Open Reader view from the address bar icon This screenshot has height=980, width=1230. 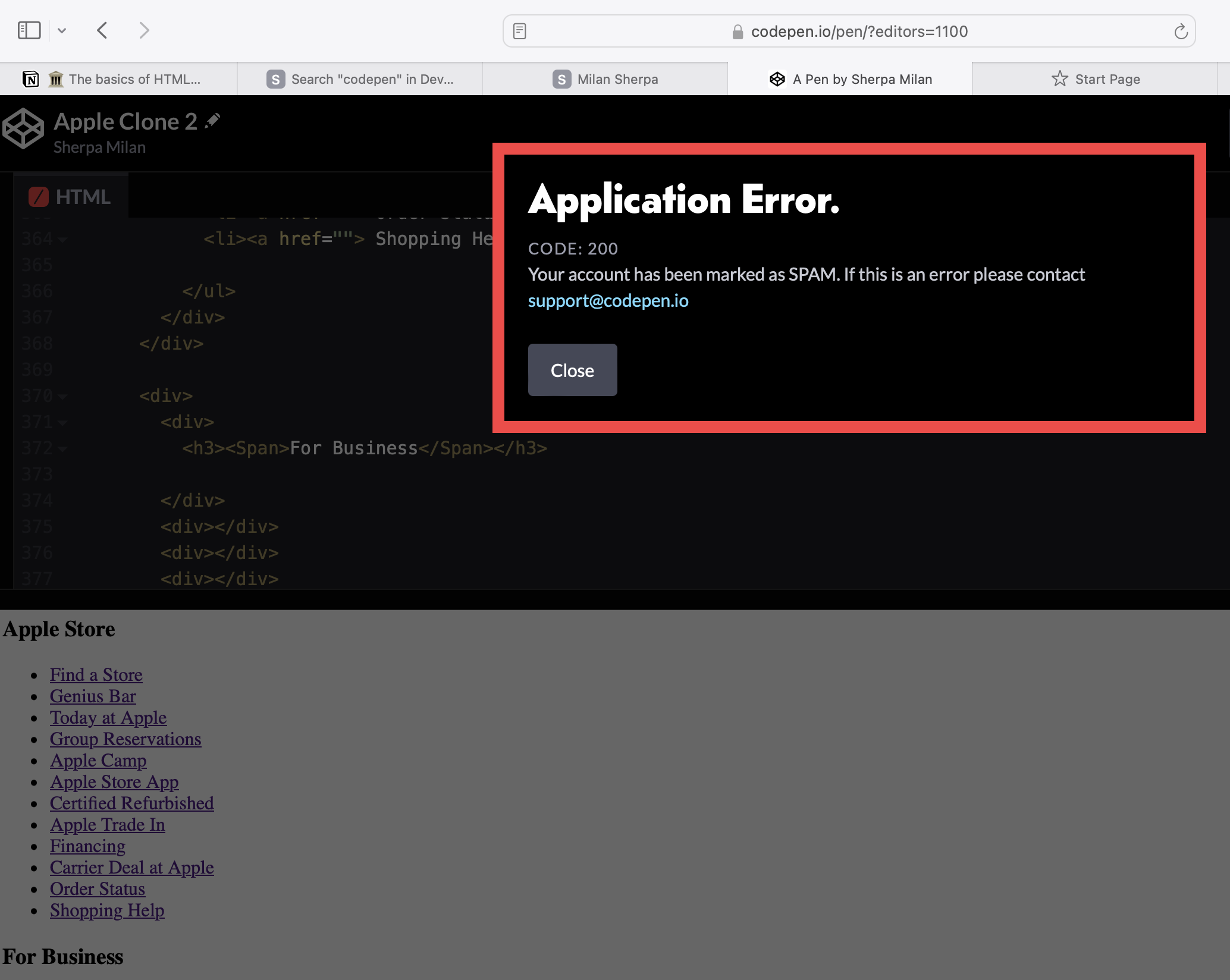click(520, 30)
